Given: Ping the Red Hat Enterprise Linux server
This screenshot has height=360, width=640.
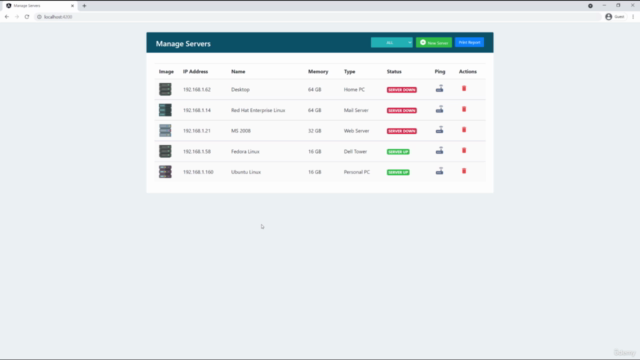Looking at the screenshot, I should 439,109.
